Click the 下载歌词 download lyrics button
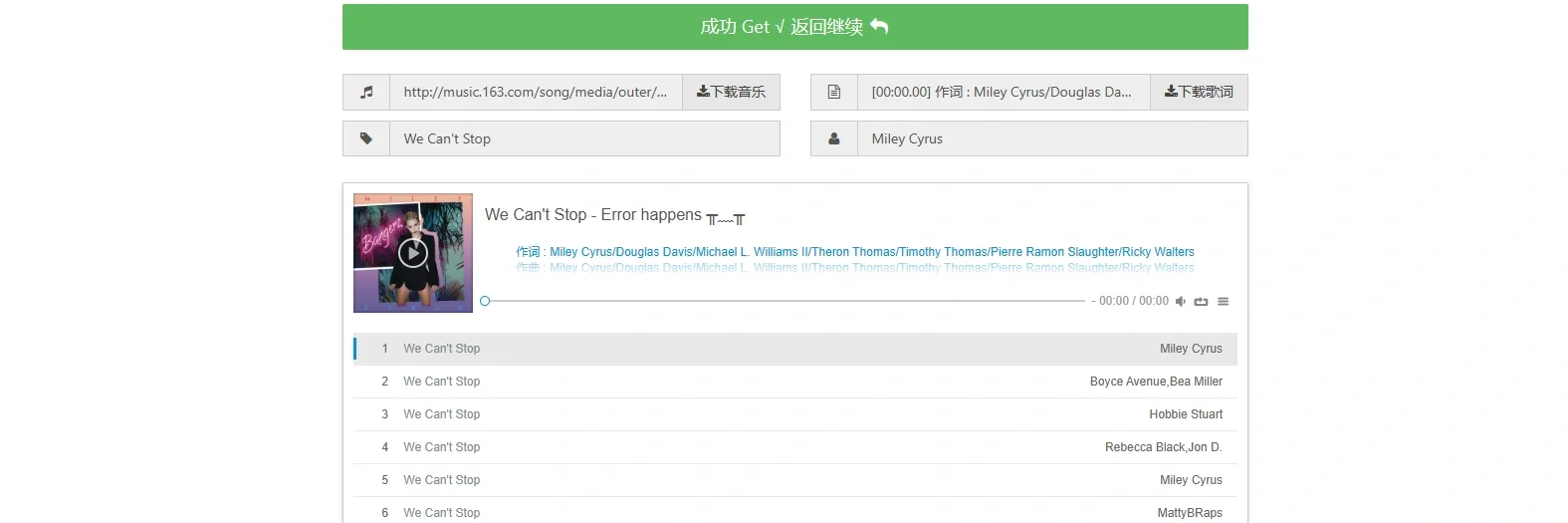 [1199, 92]
